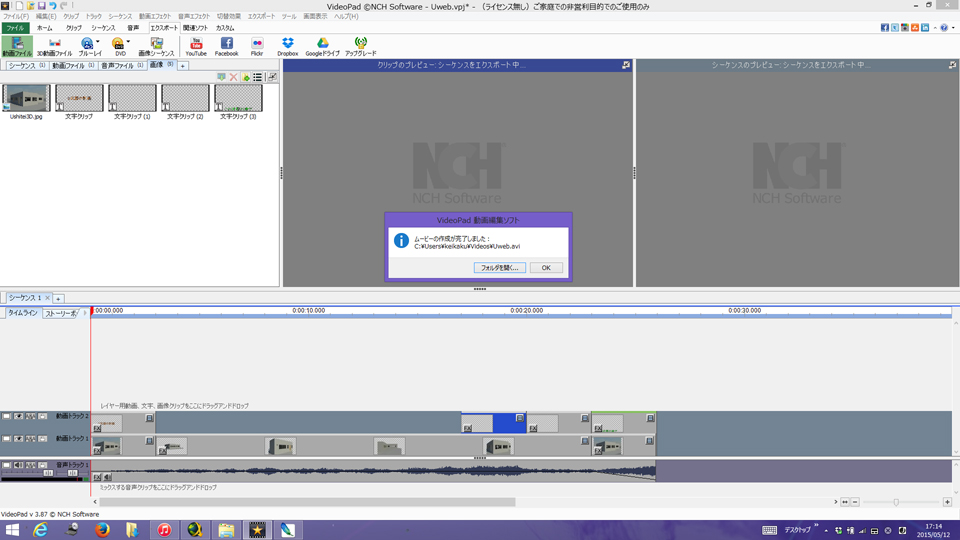The height and width of the screenshot is (540, 960).
Task: Click OK in the VideoPad dialog
Action: coord(546,268)
